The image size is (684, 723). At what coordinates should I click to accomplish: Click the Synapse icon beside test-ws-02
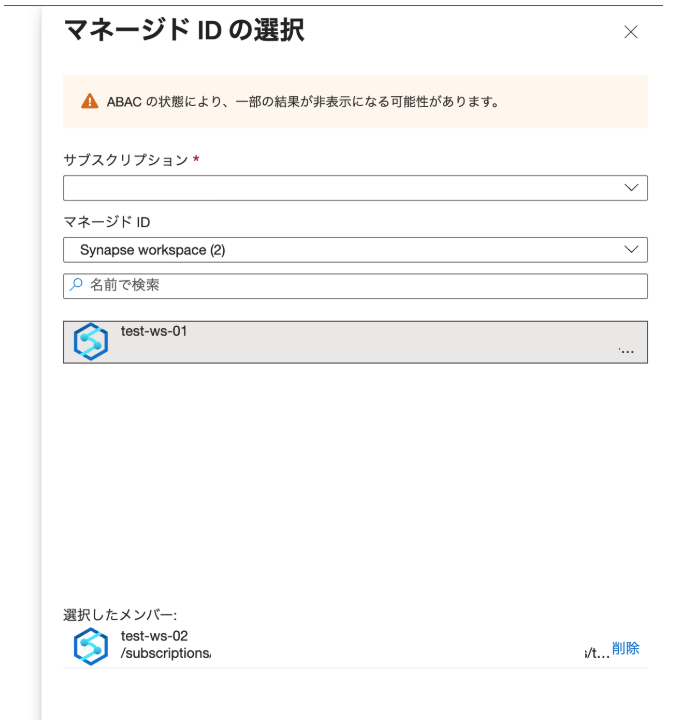(91, 646)
